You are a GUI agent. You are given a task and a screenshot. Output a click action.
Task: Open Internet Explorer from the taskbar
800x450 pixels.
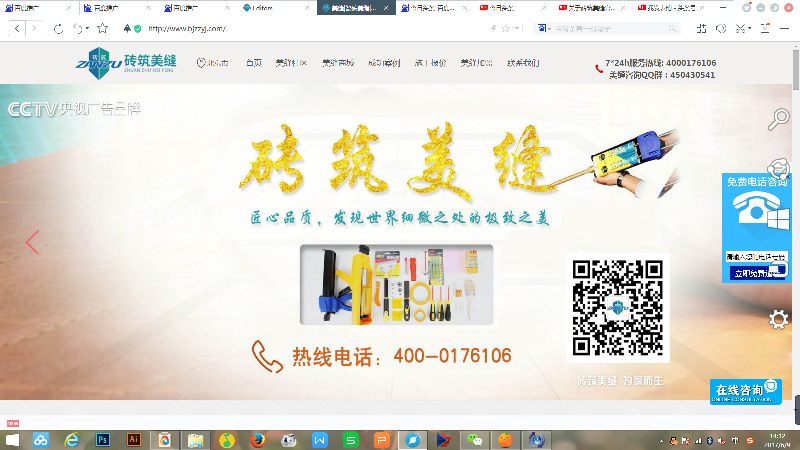pos(71,440)
